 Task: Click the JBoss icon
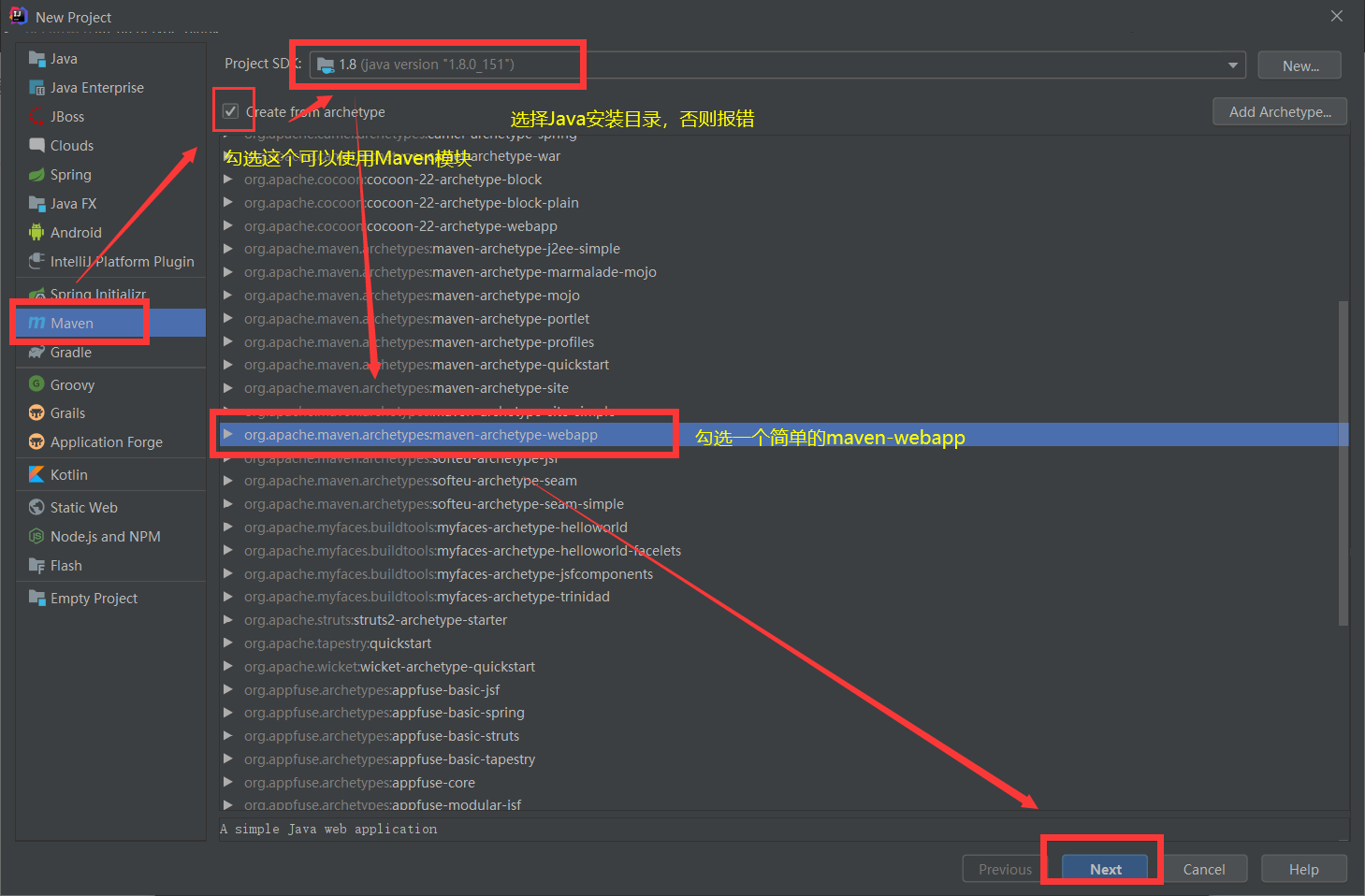point(36,117)
